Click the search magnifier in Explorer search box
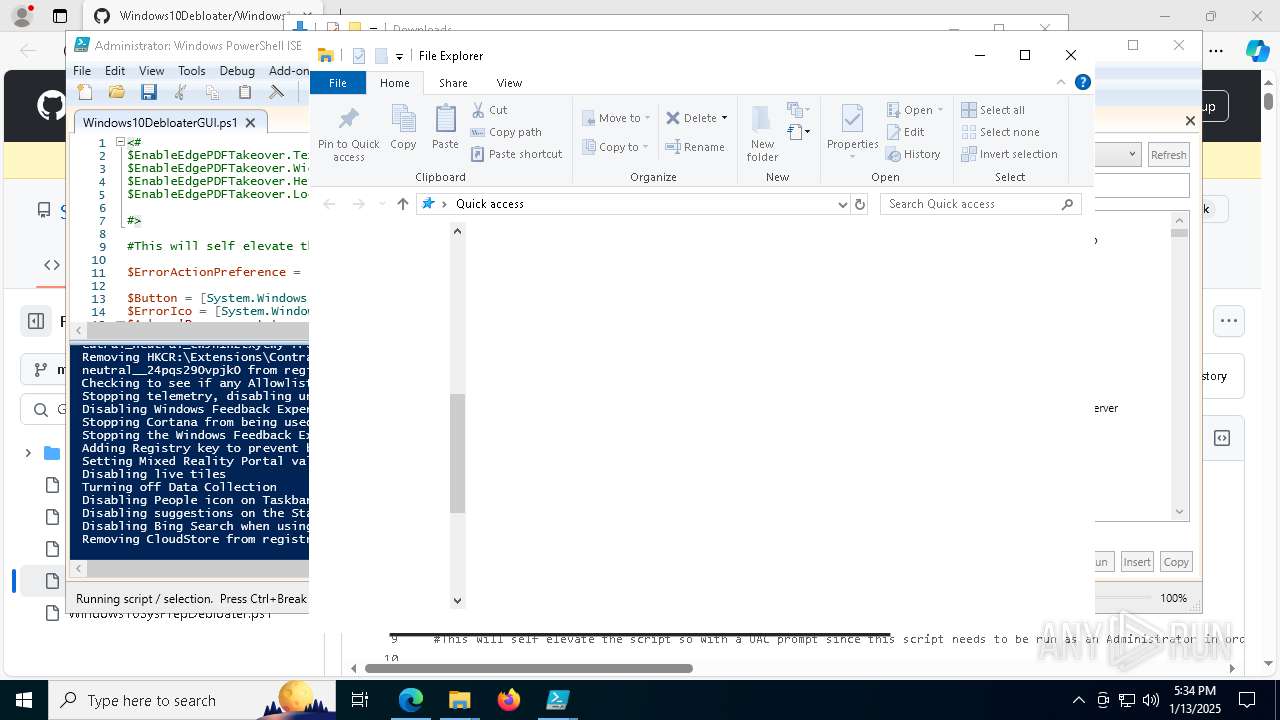1280x720 pixels. pyautogui.click(x=1067, y=204)
